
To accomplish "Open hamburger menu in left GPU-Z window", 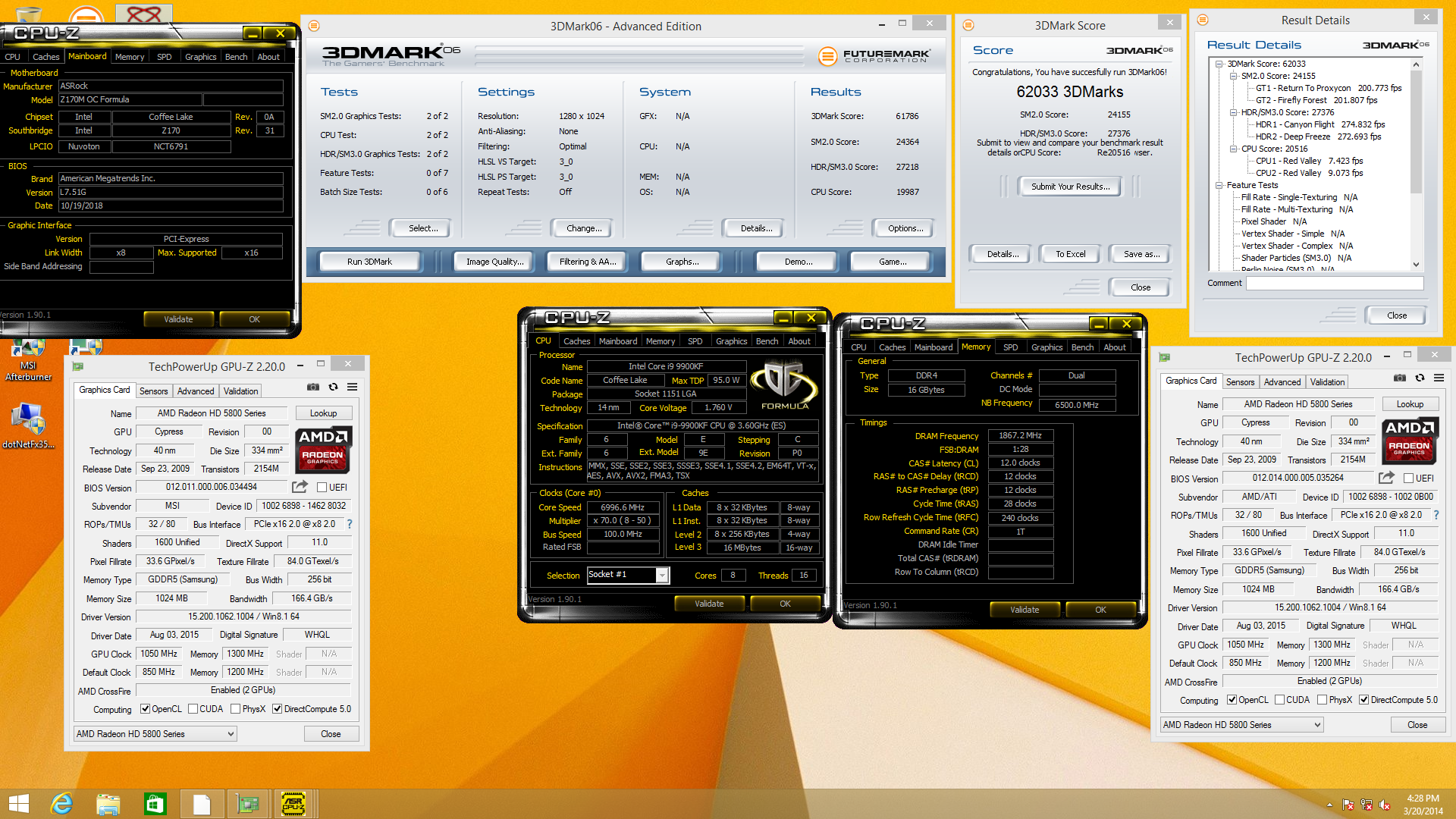I will click(353, 388).
